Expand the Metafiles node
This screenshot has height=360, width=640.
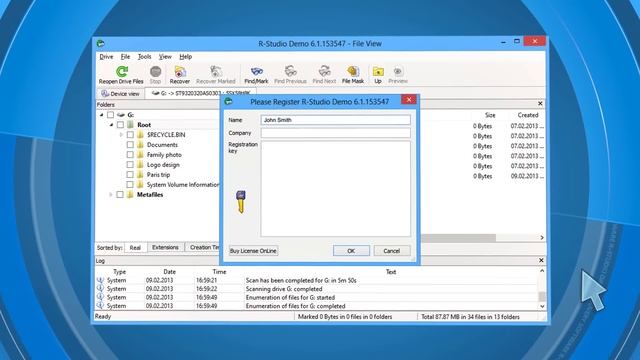(x=111, y=195)
